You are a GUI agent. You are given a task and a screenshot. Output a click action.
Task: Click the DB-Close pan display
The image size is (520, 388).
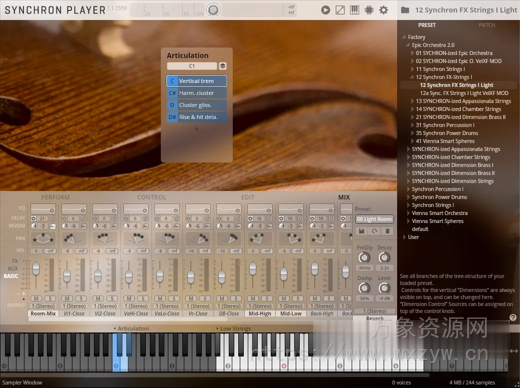coord(229,238)
